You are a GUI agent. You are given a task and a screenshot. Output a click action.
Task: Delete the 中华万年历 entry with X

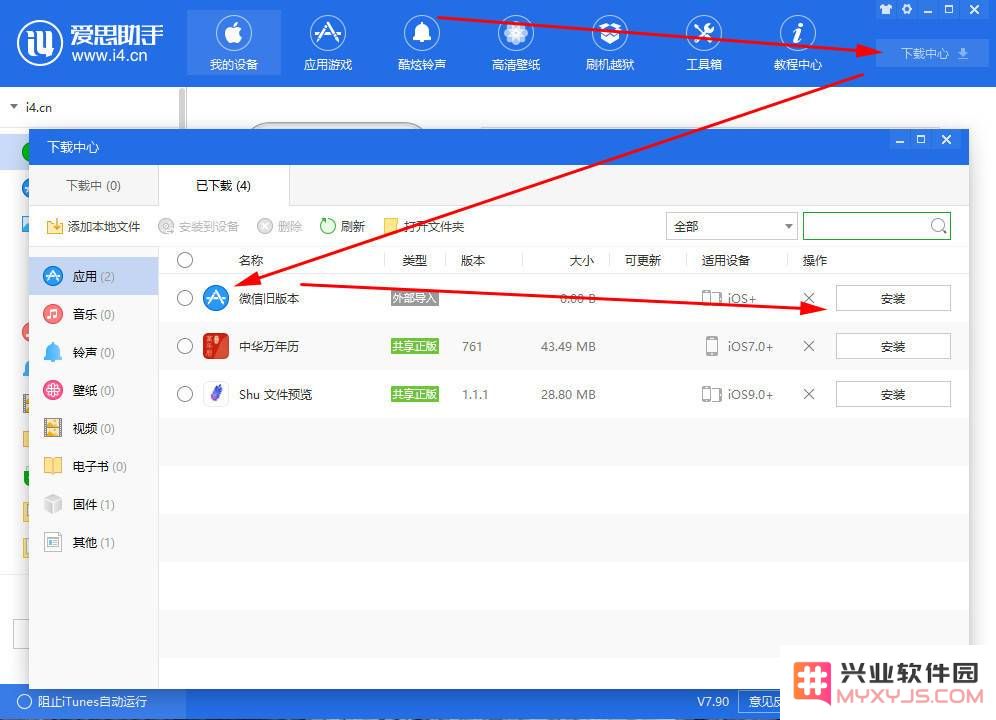809,346
